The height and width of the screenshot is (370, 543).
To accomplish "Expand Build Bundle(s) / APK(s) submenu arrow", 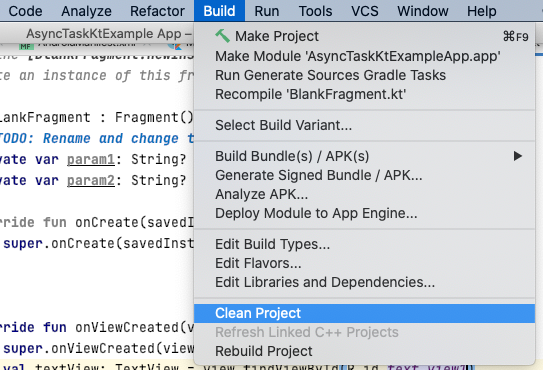I will click(518, 156).
